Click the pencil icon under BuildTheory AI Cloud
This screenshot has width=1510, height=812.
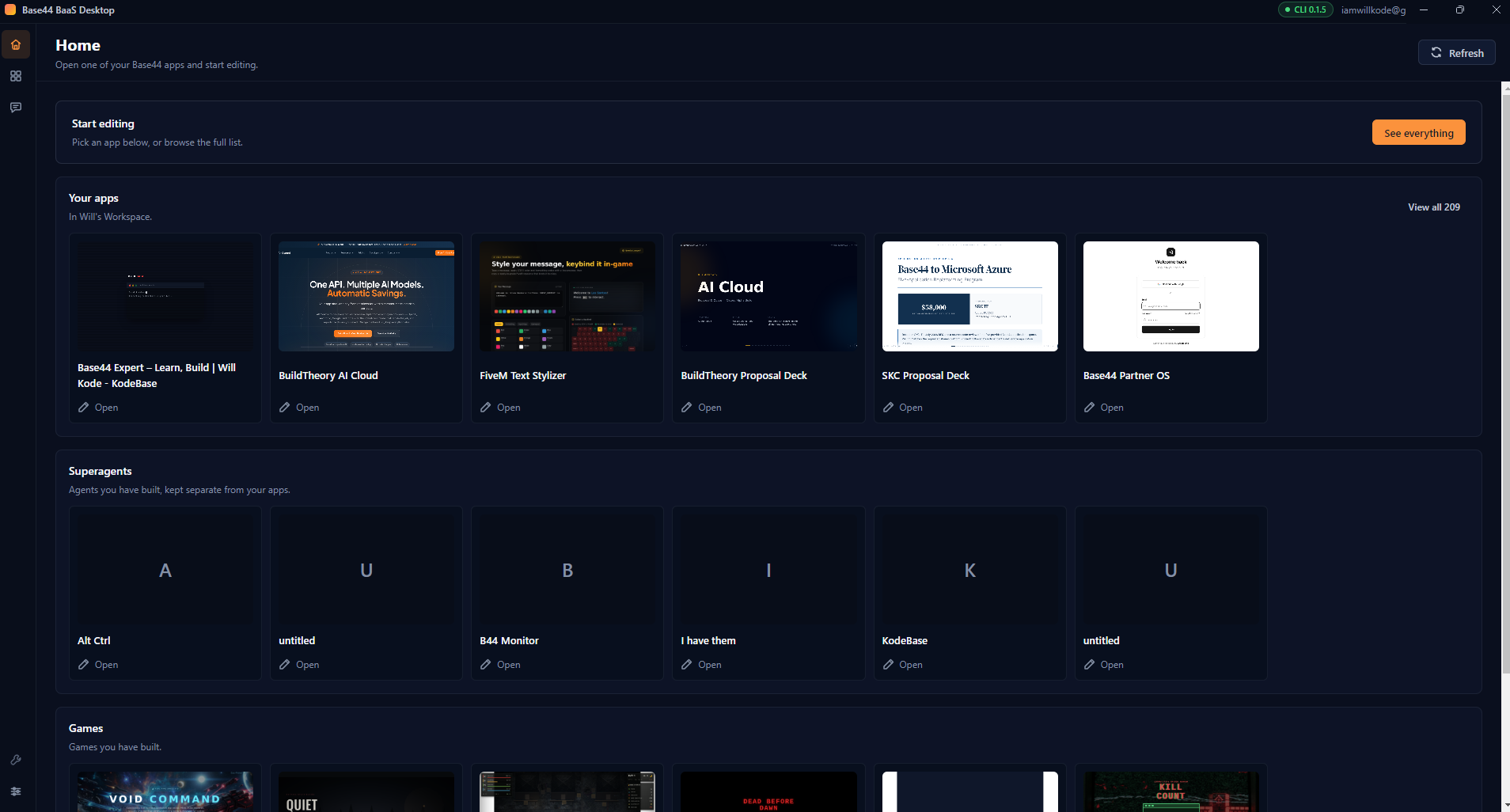click(x=285, y=407)
